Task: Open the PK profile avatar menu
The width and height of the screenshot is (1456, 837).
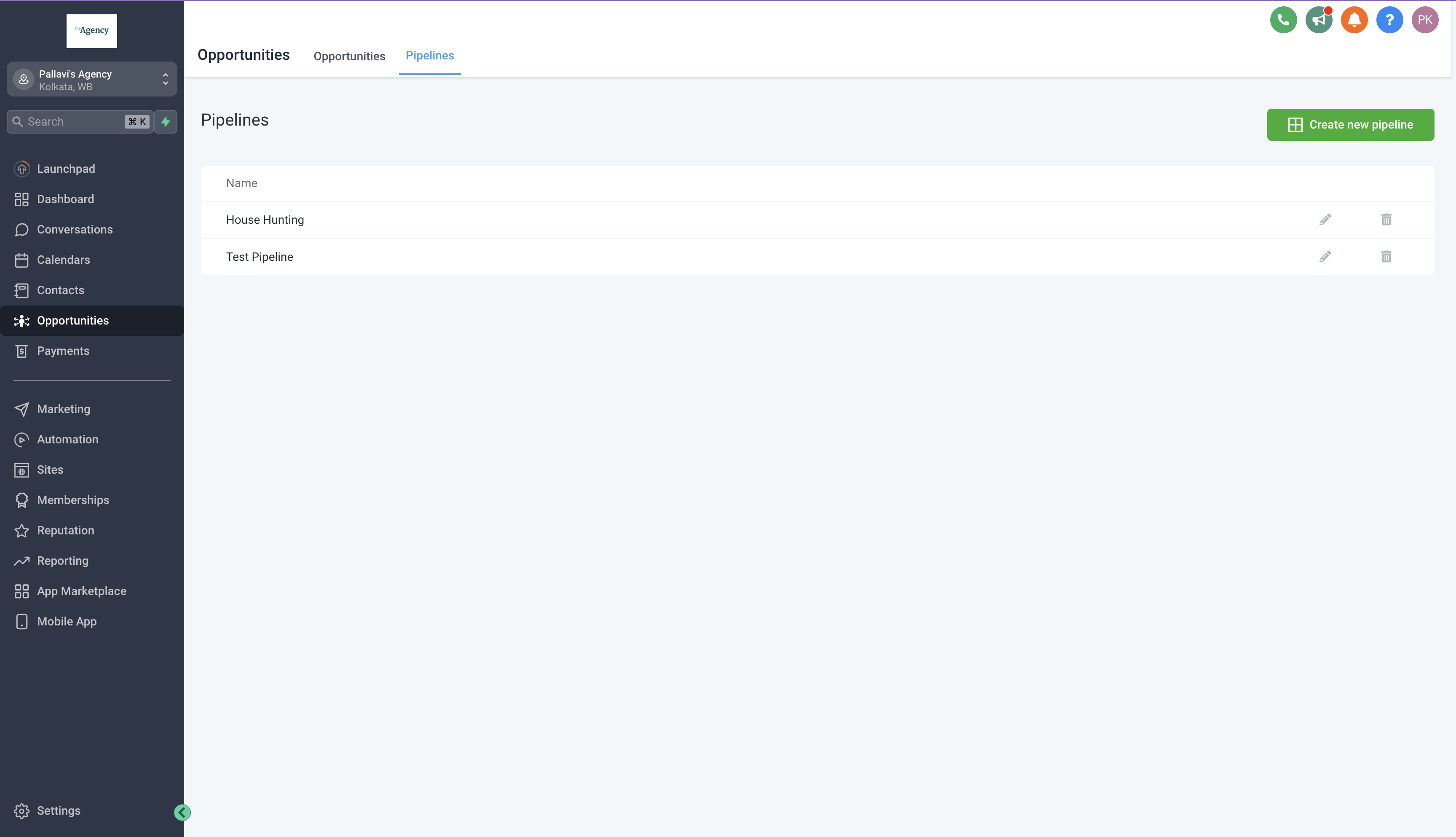Action: point(1424,20)
